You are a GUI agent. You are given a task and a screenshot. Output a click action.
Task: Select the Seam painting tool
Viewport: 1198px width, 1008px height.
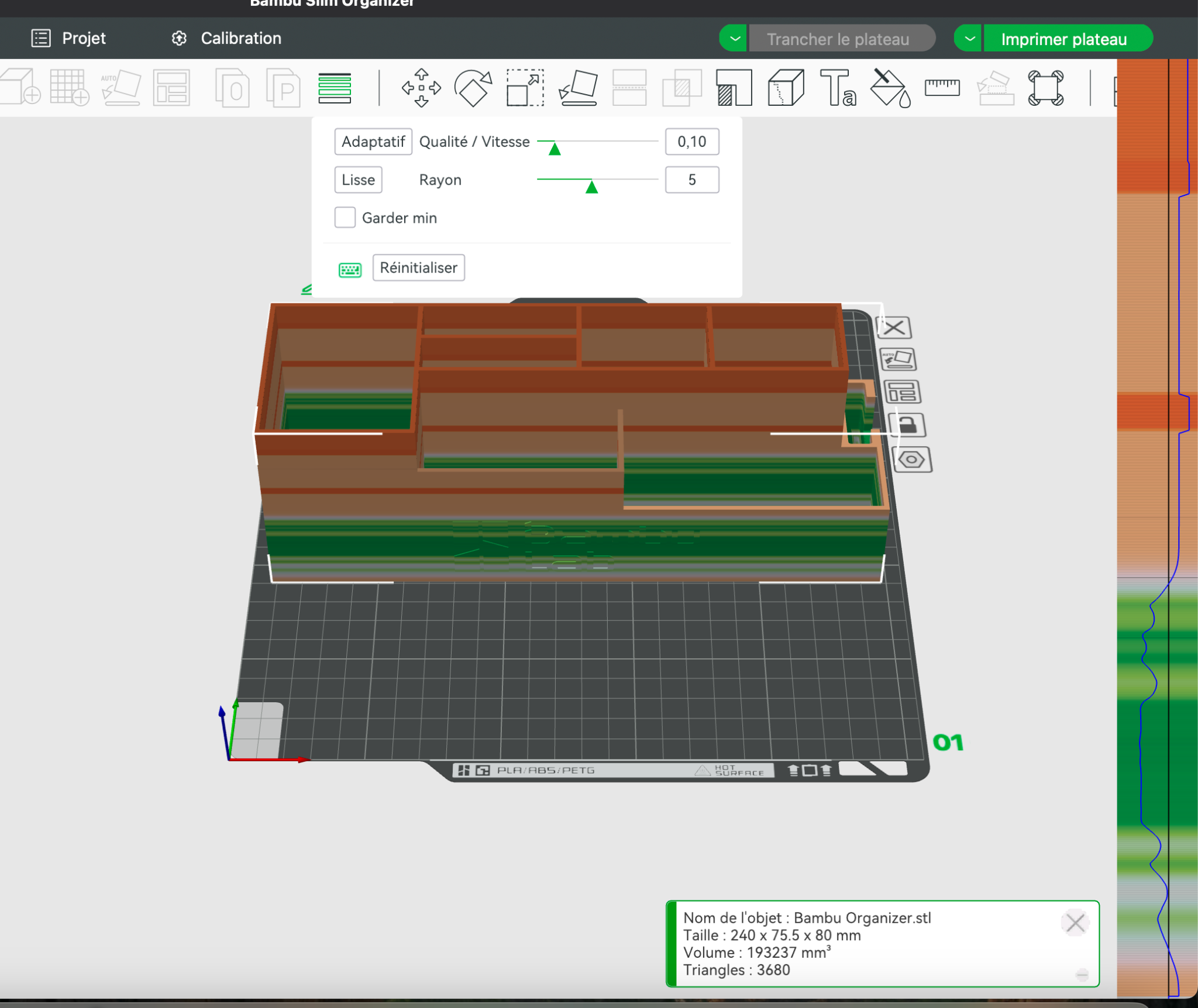pos(786,88)
